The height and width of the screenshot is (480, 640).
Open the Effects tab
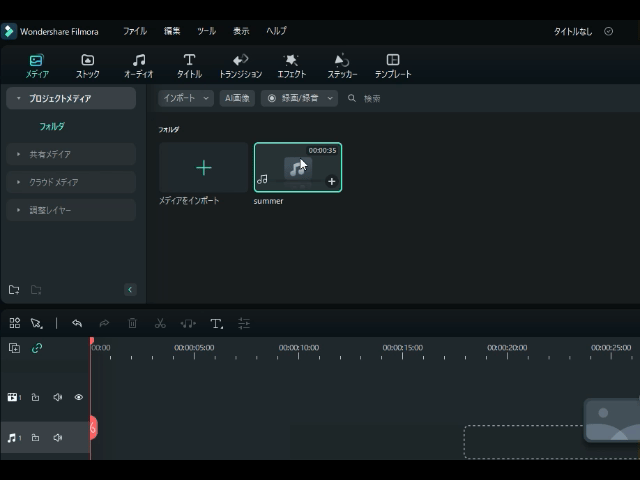(291, 66)
